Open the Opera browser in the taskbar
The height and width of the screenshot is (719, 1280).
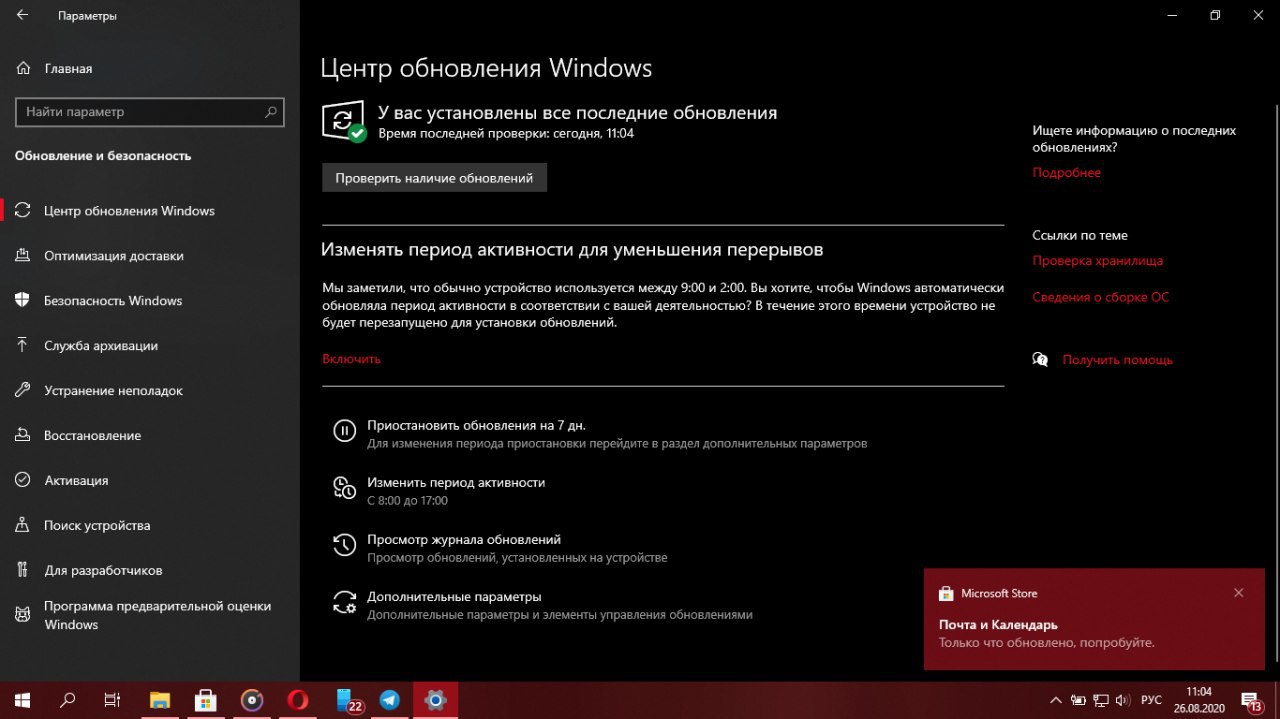tap(297, 700)
